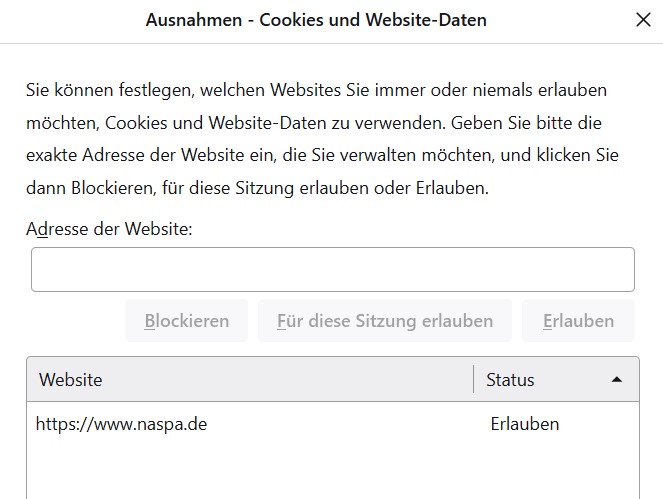Click the blank space left of the Blockieren button
This screenshot has height=499, width=663.
(x=75, y=321)
